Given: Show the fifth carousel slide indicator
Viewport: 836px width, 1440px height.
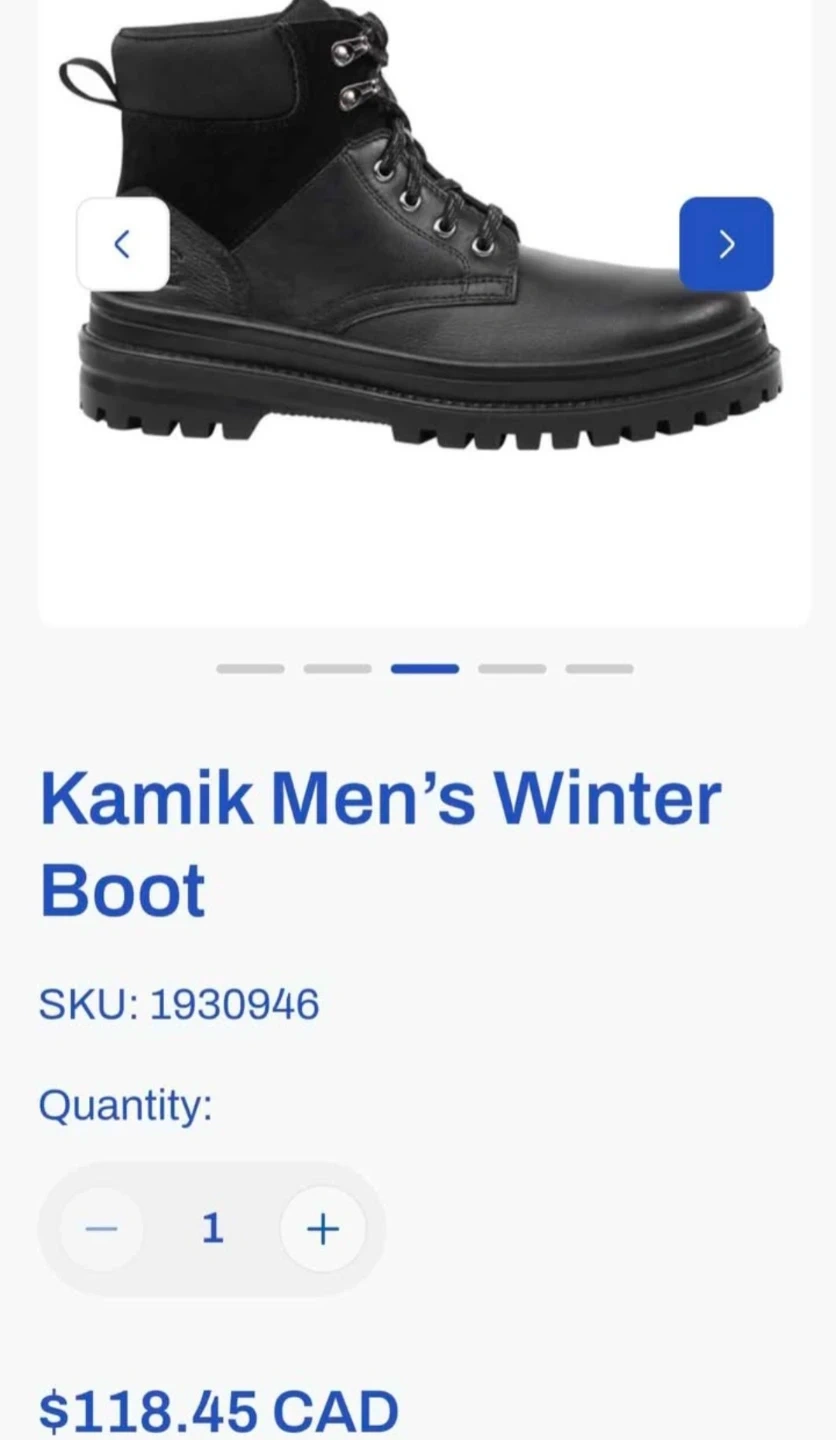Looking at the screenshot, I should (x=599, y=669).
